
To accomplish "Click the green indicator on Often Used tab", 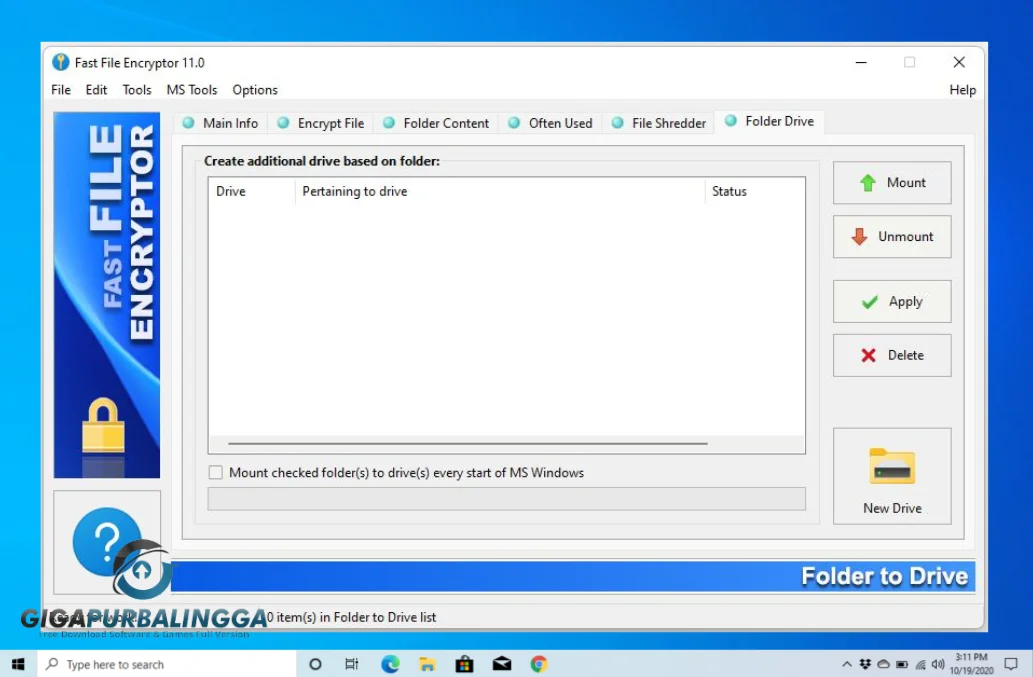I will pyautogui.click(x=515, y=123).
